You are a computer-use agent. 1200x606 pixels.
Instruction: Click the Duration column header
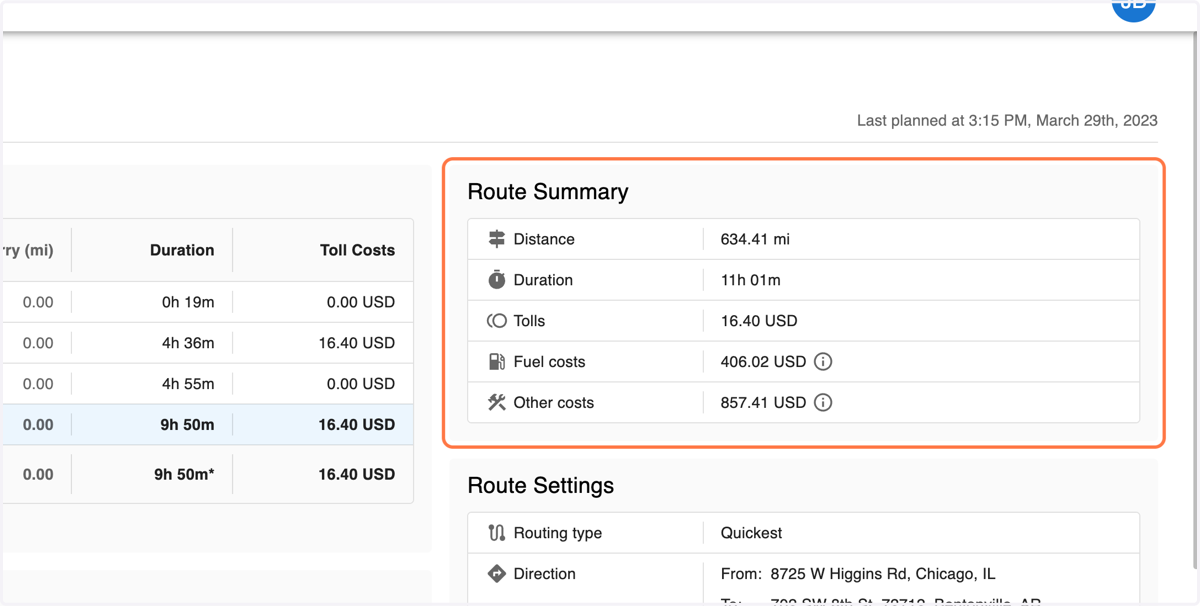coord(182,250)
